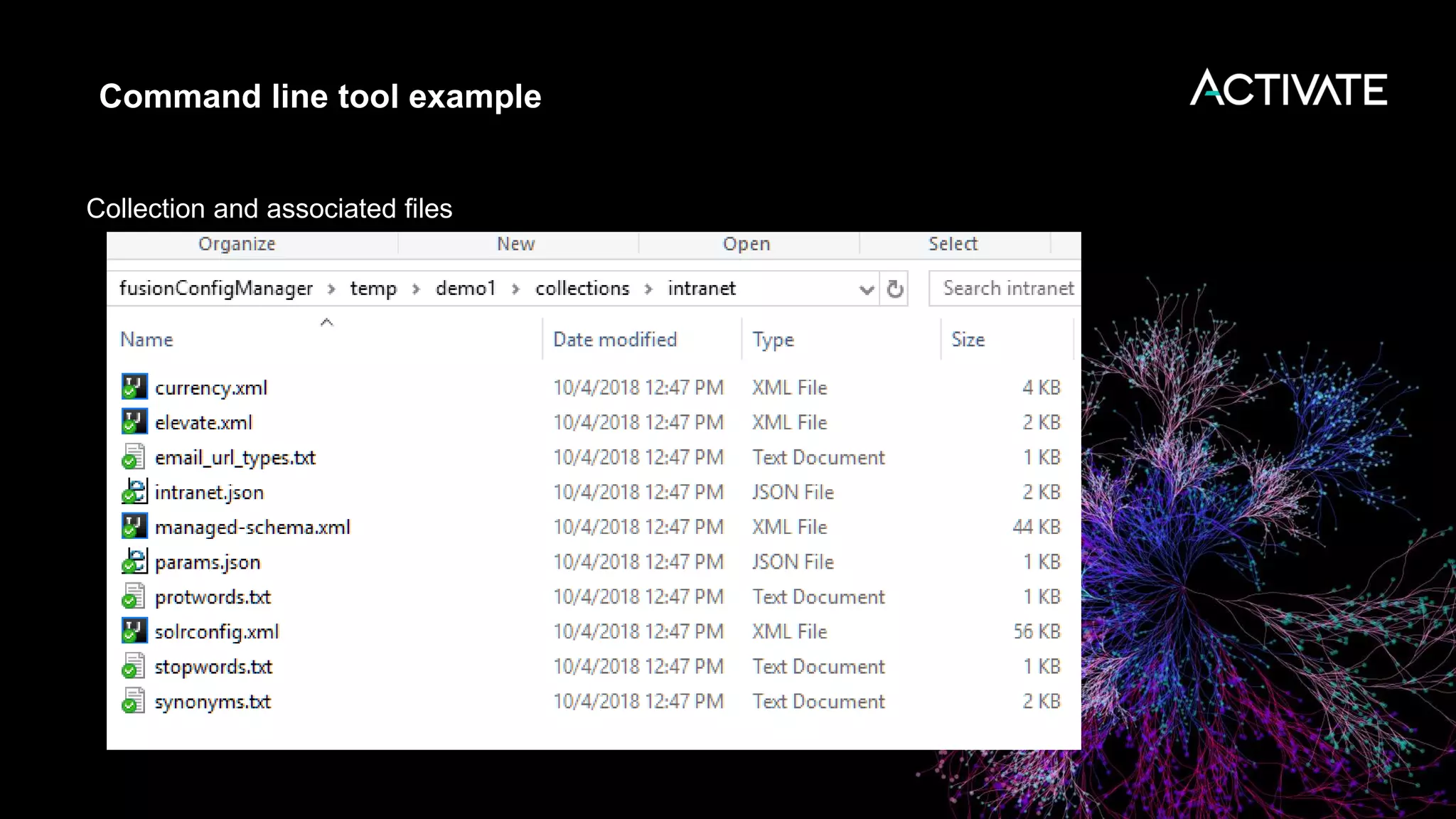The height and width of the screenshot is (819, 1456).
Task: Open the address bar history dropdown
Action: 866,289
